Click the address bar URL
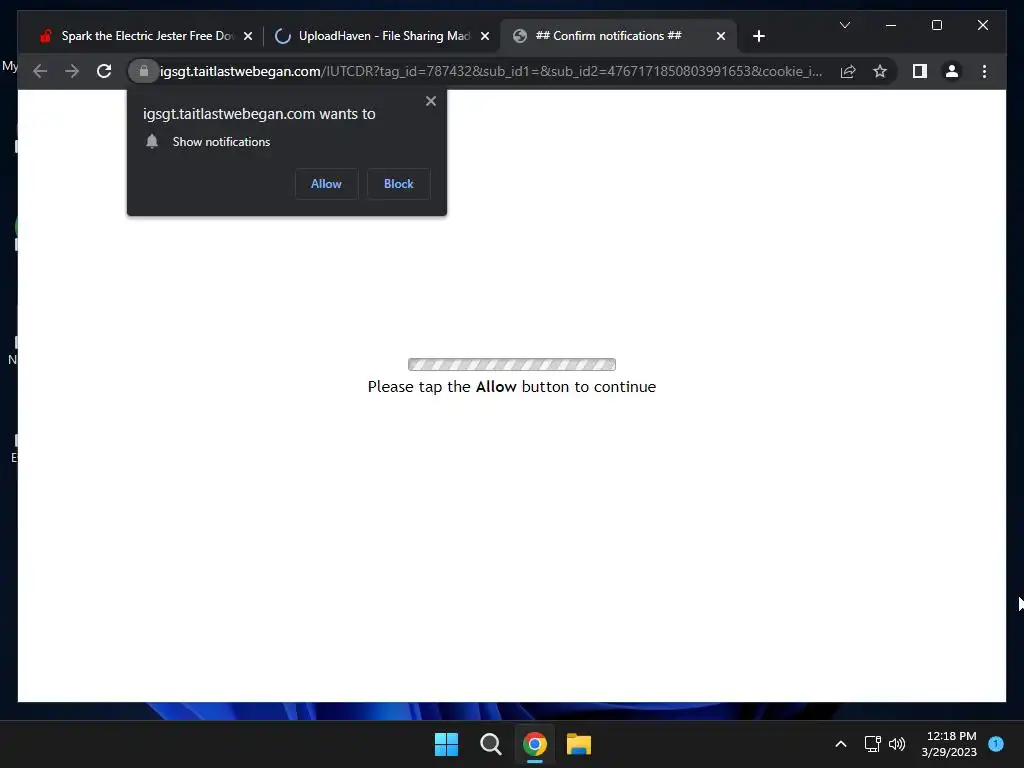1024x768 pixels. (491, 71)
